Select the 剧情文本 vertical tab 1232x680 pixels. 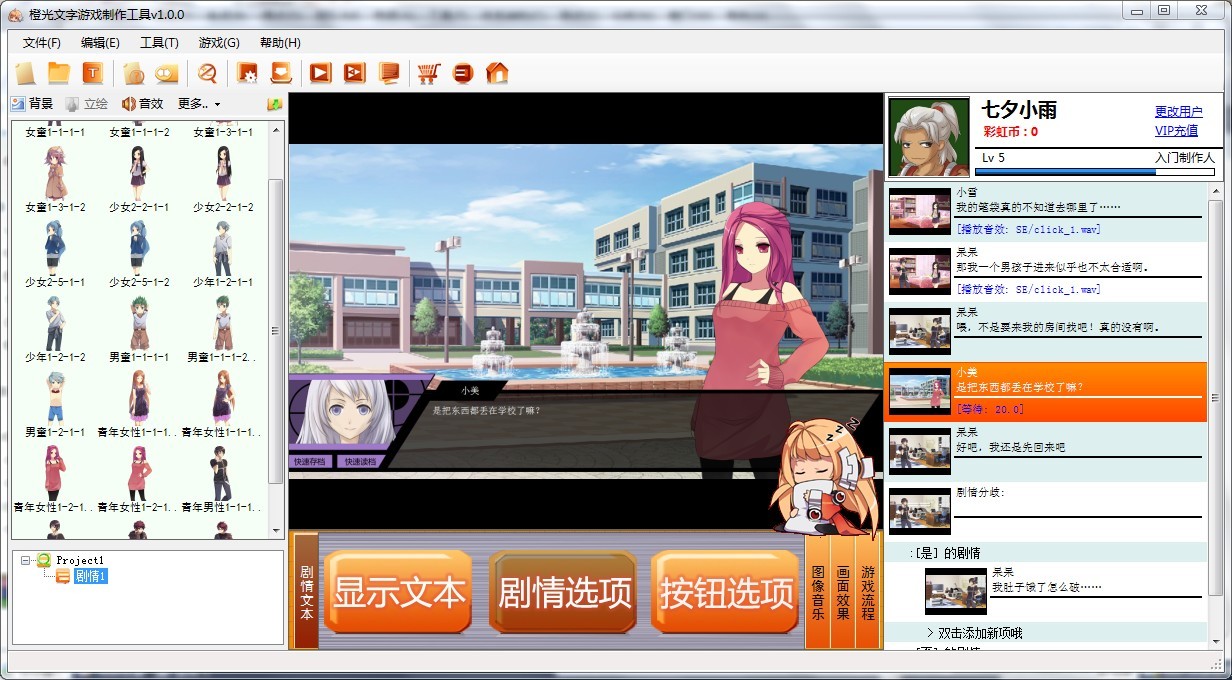click(x=306, y=592)
